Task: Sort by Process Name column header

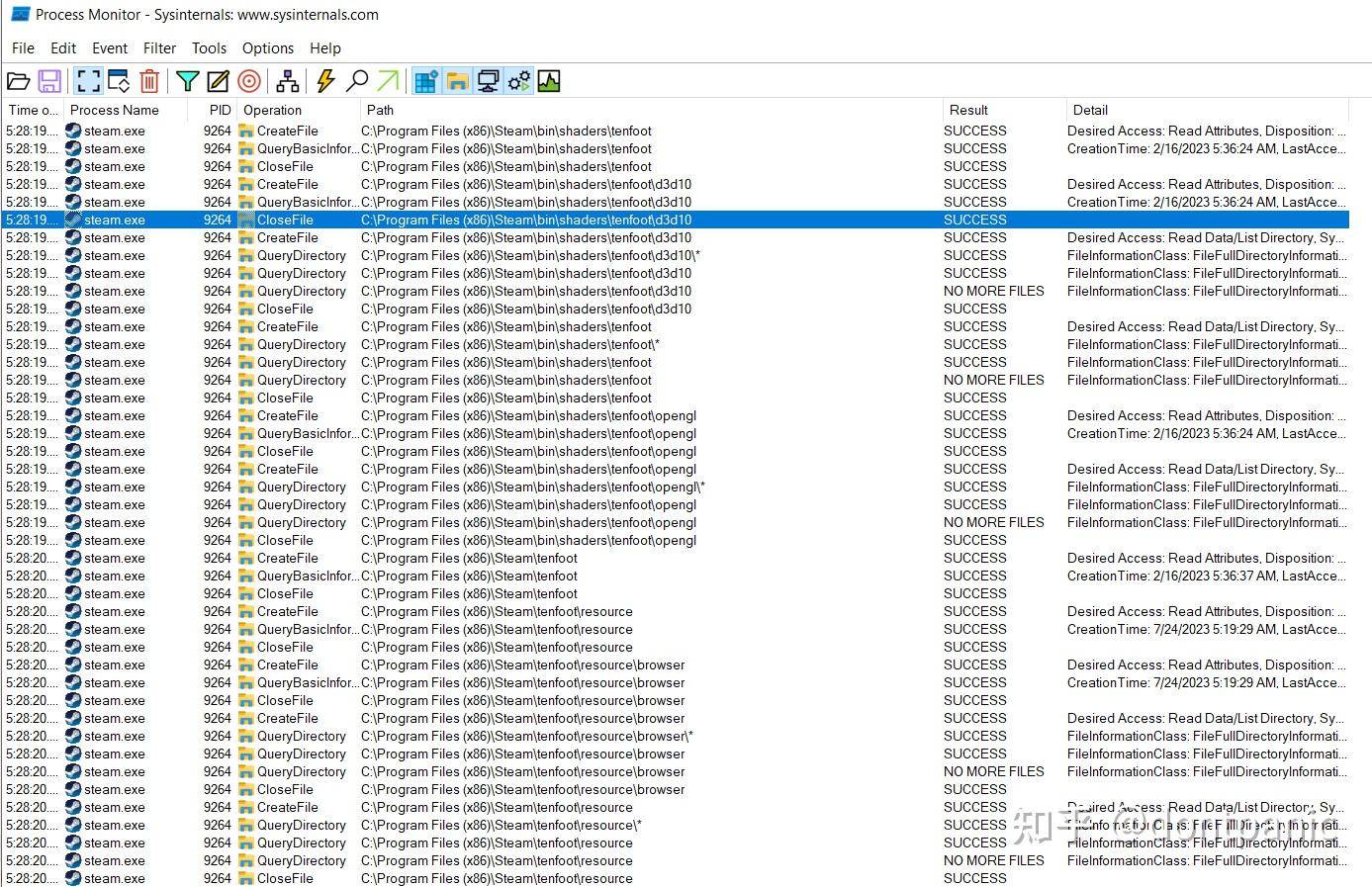Action: coord(125,110)
